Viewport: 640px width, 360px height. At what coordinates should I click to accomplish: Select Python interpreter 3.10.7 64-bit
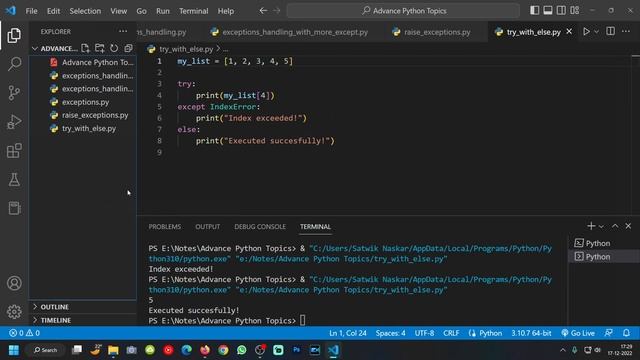(531, 333)
